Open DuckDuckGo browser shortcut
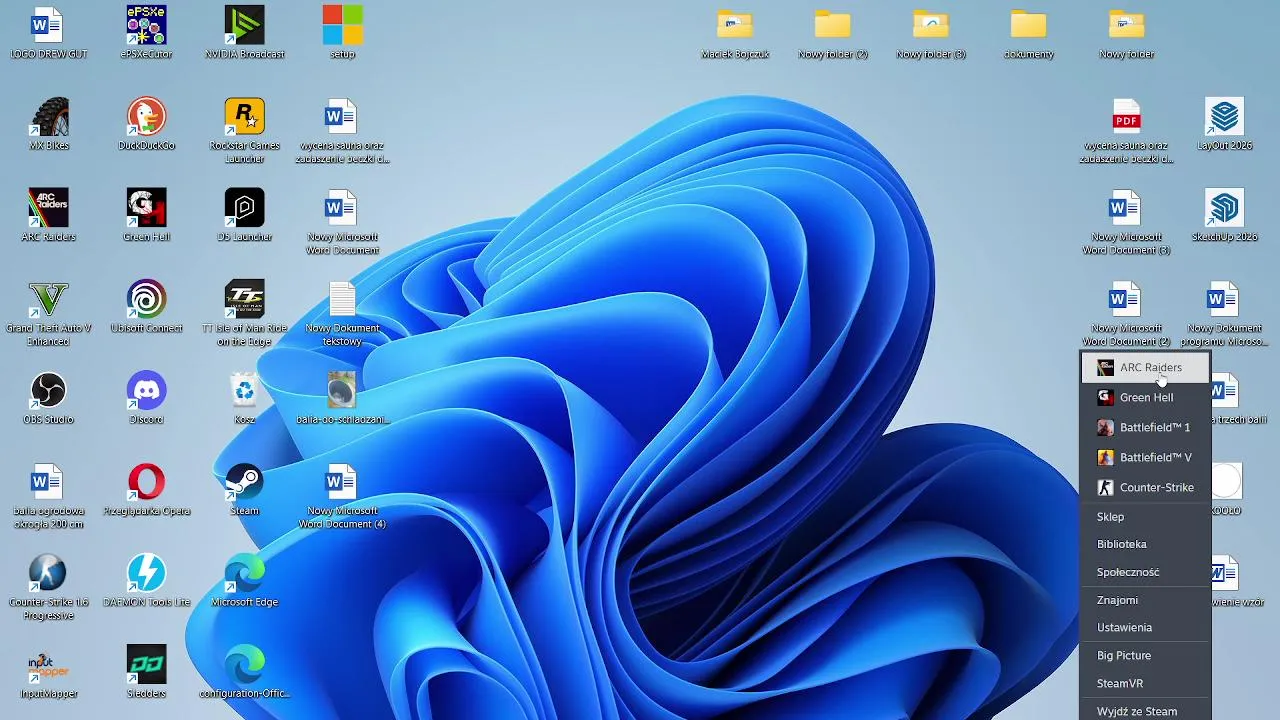The height and width of the screenshot is (720, 1280). [146, 124]
